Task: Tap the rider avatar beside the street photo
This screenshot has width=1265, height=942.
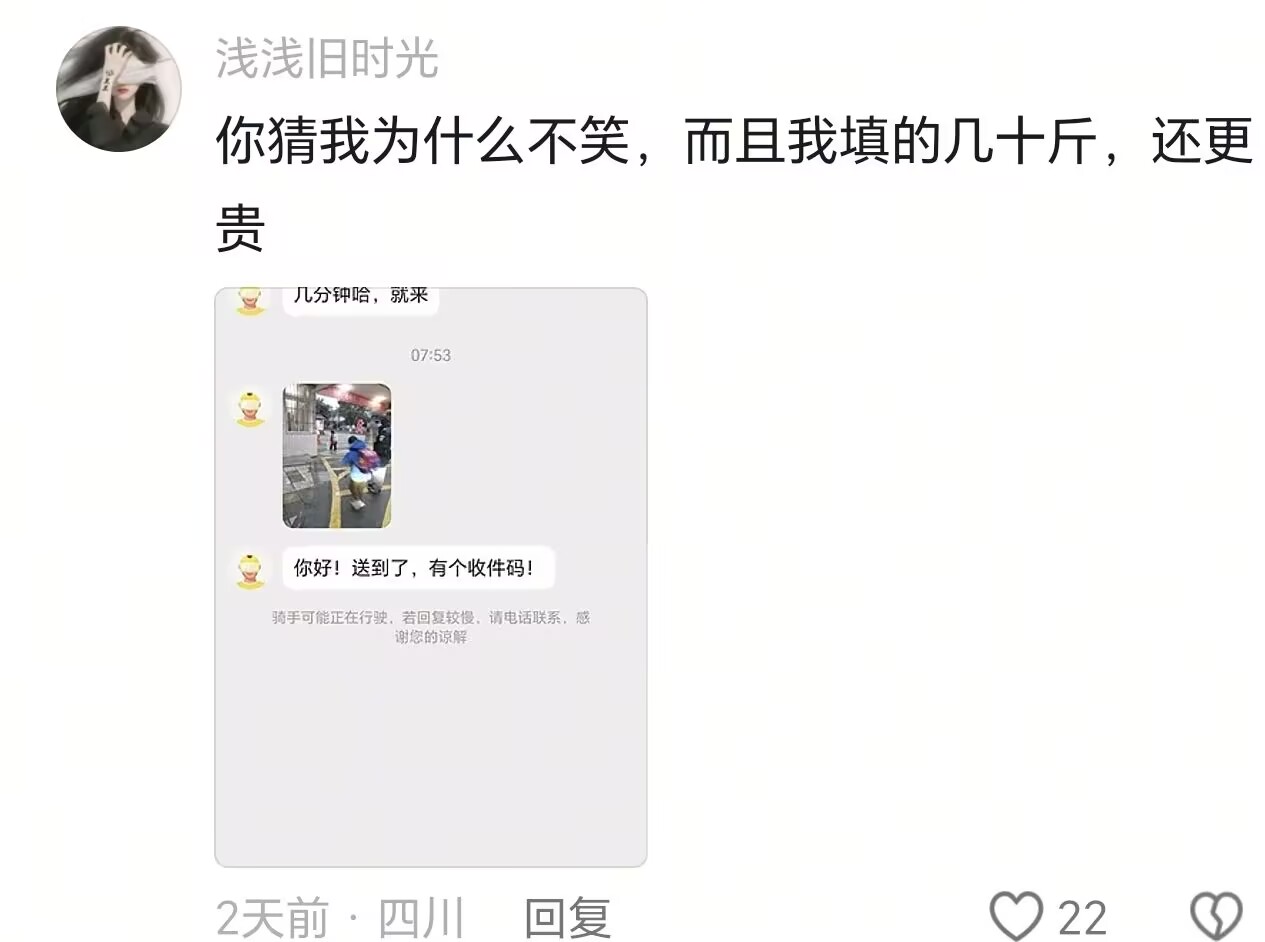Action: (x=250, y=408)
